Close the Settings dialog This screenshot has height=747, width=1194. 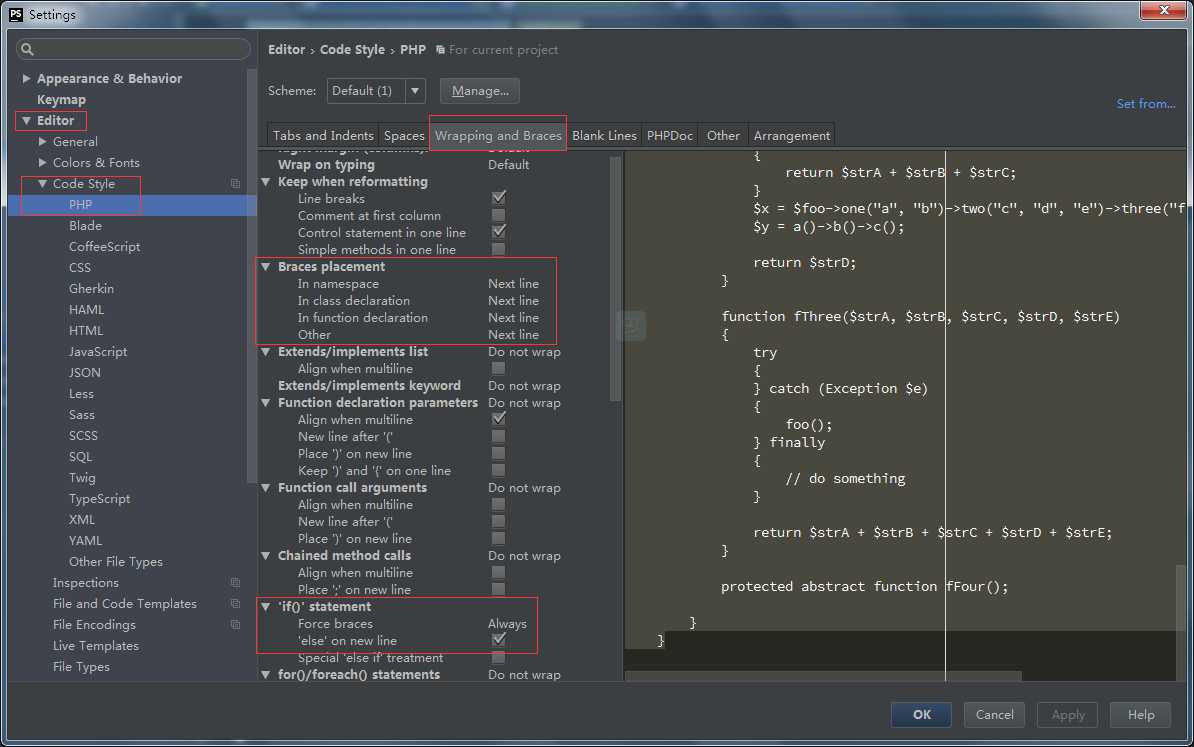[1164, 10]
